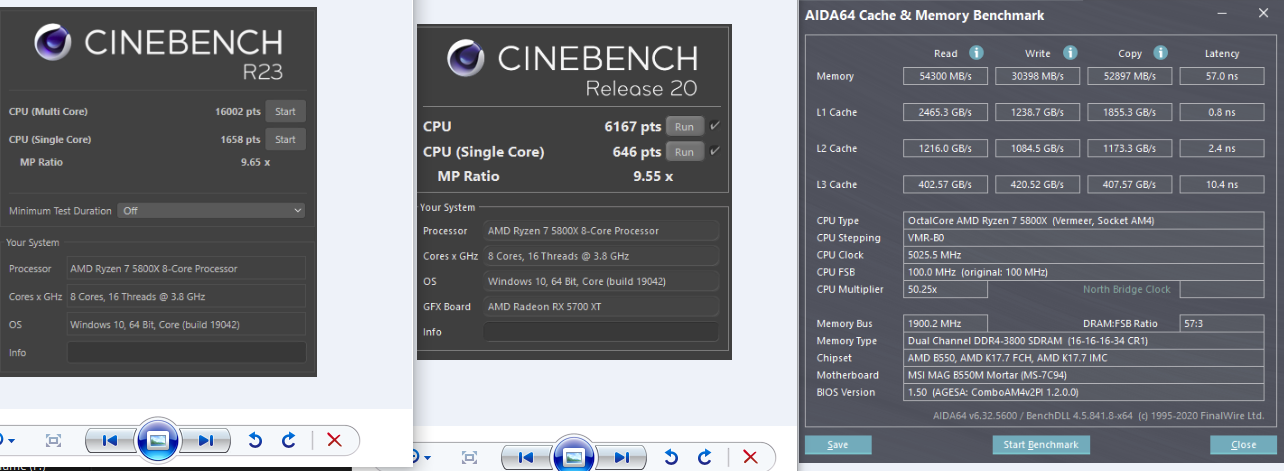Show previous image in left photo viewer
1284x471 pixels.
111,440
